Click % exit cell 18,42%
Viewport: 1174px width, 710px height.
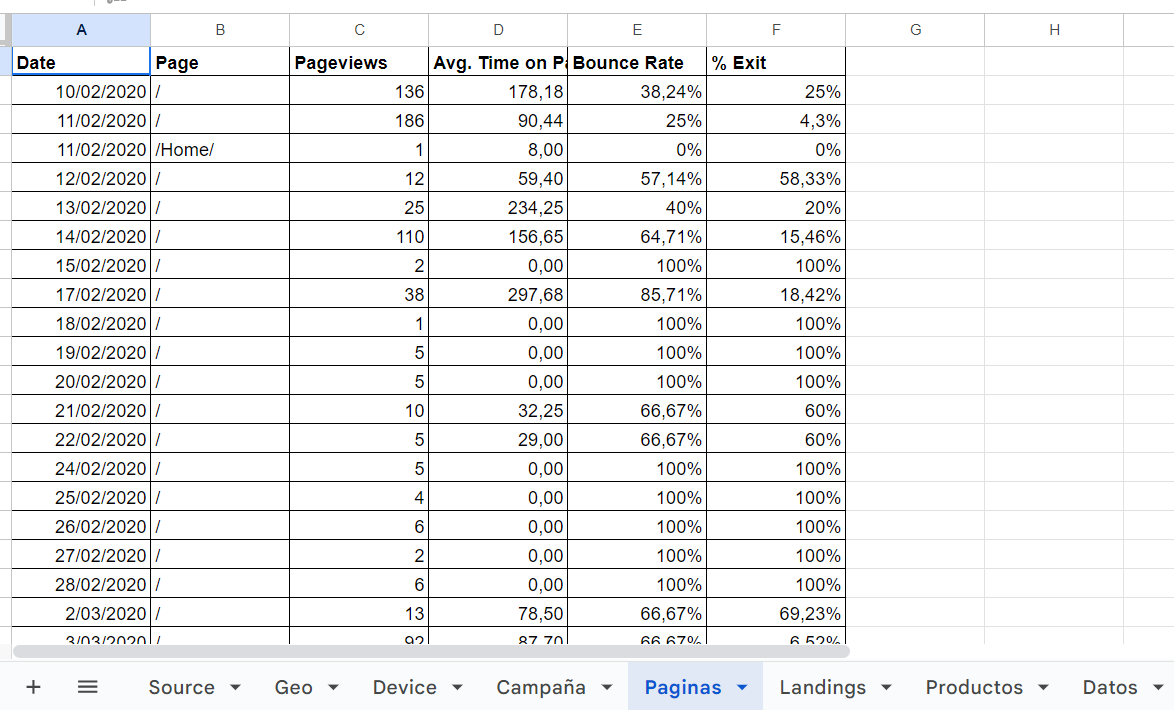(776, 294)
